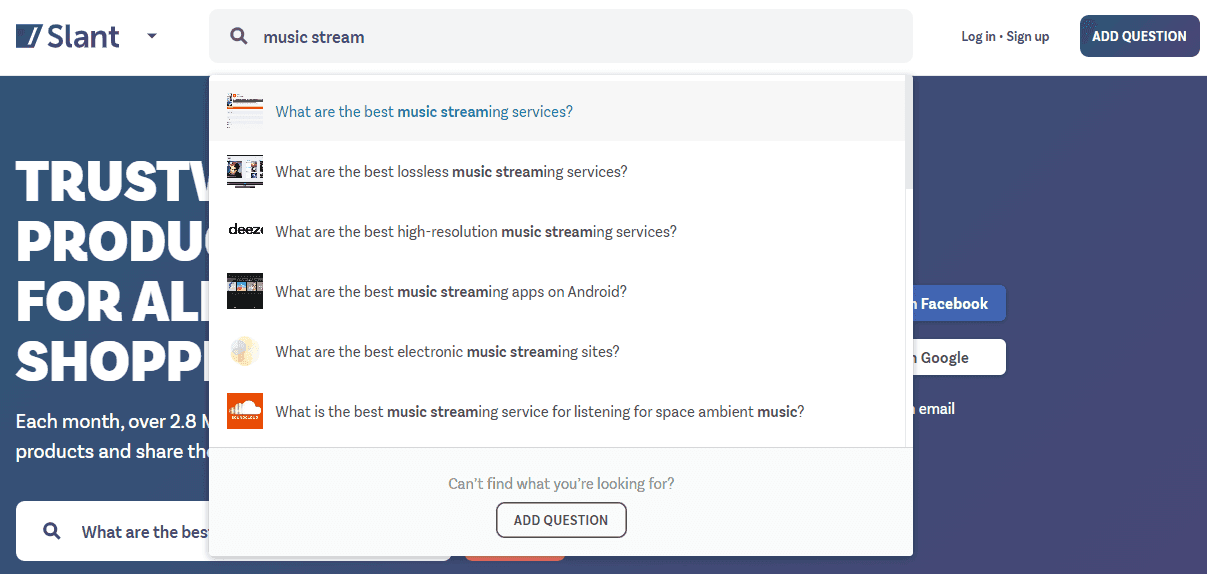Click the electronic music sites round icon
The image size is (1207, 574).
(x=245, y=351)
